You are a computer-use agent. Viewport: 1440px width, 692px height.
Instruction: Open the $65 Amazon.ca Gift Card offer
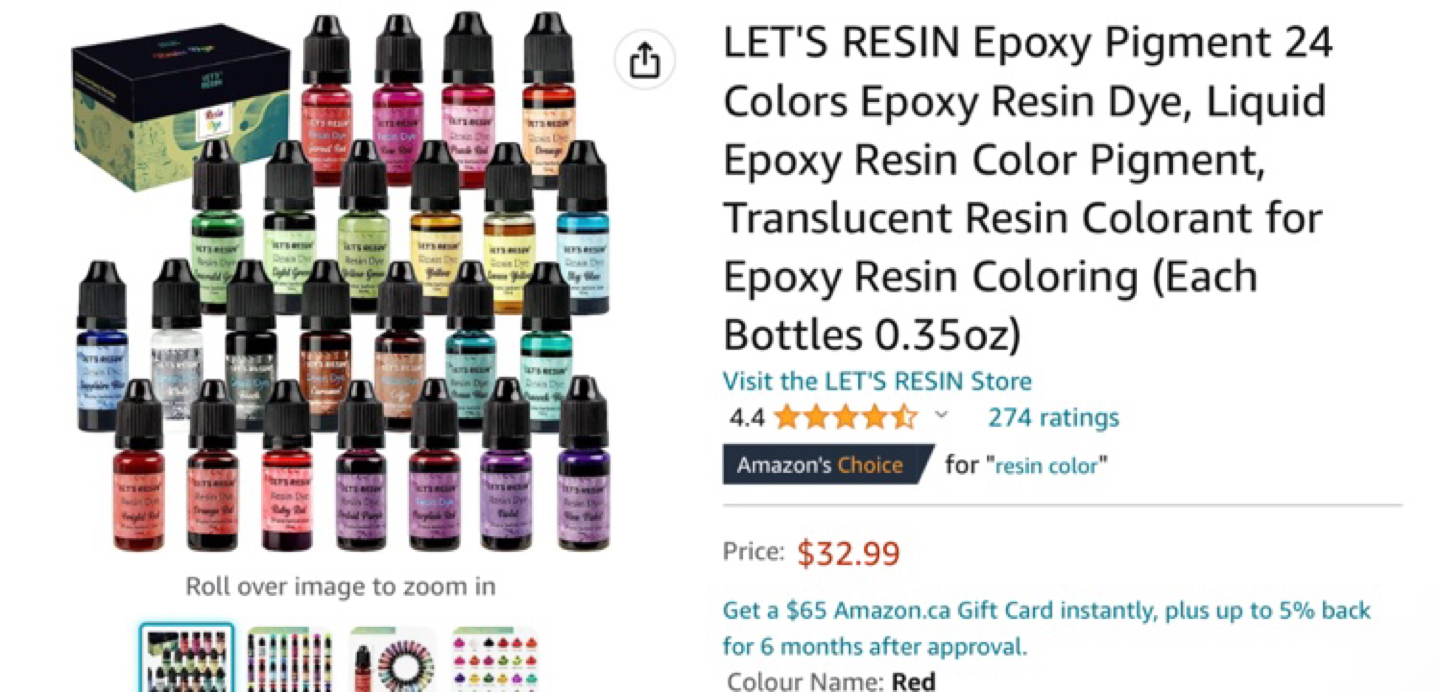[x=1046, y=628]
